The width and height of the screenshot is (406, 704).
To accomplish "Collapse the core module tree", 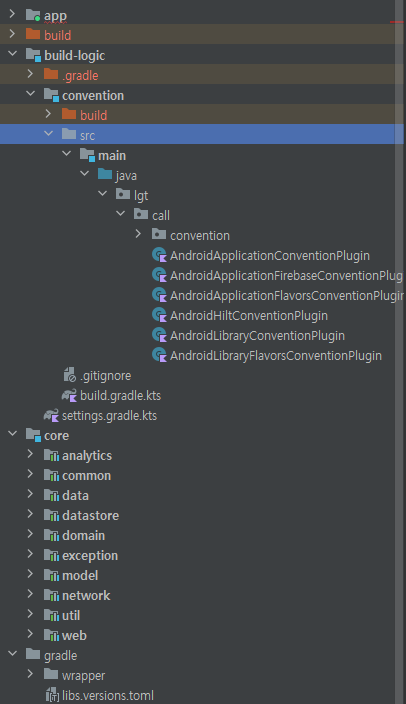I will (13, 434).
